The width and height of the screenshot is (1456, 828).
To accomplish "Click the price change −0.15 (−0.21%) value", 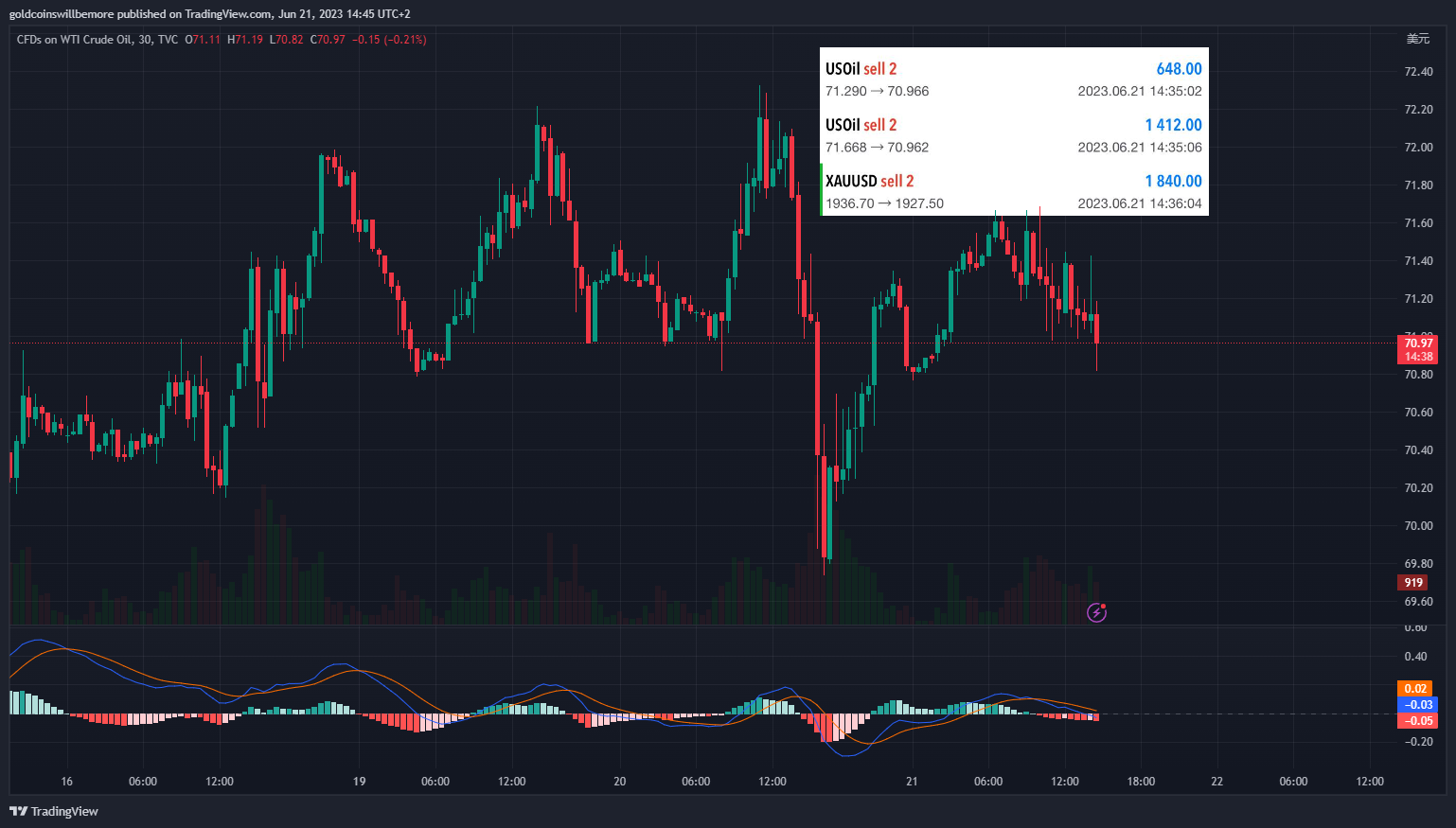I will (389, 40).
